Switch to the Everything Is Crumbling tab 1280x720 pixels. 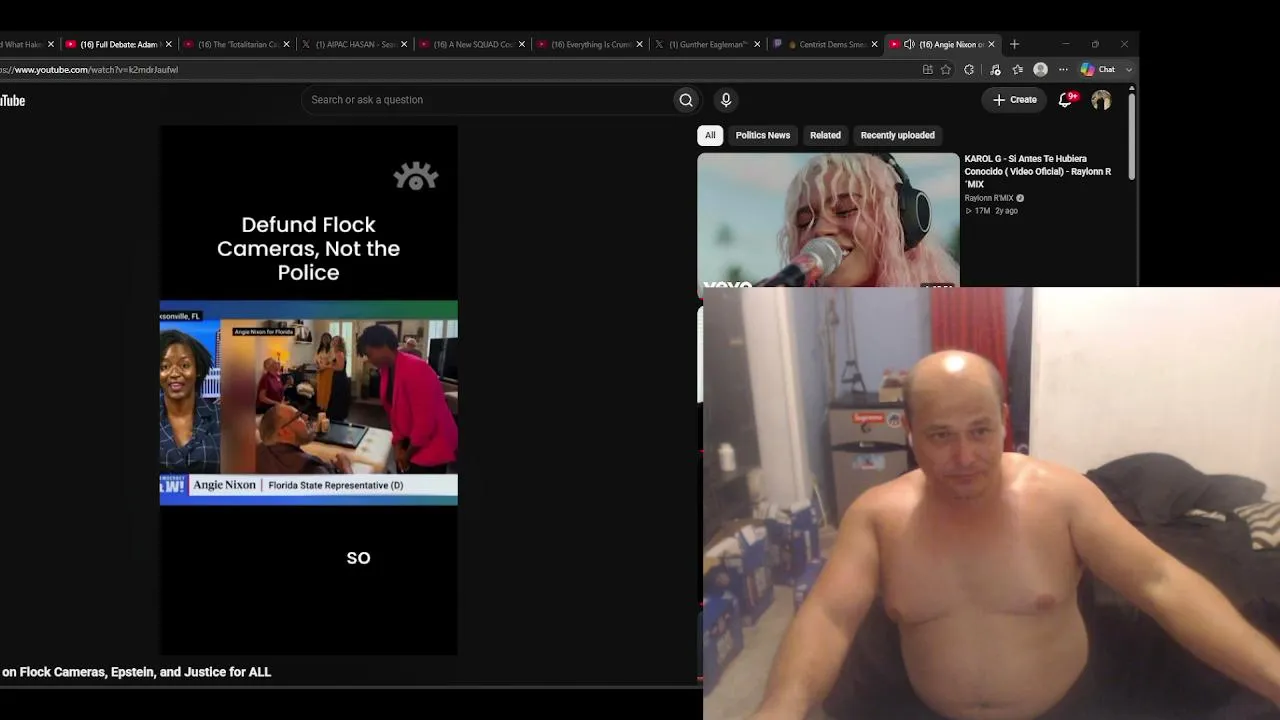590,44
